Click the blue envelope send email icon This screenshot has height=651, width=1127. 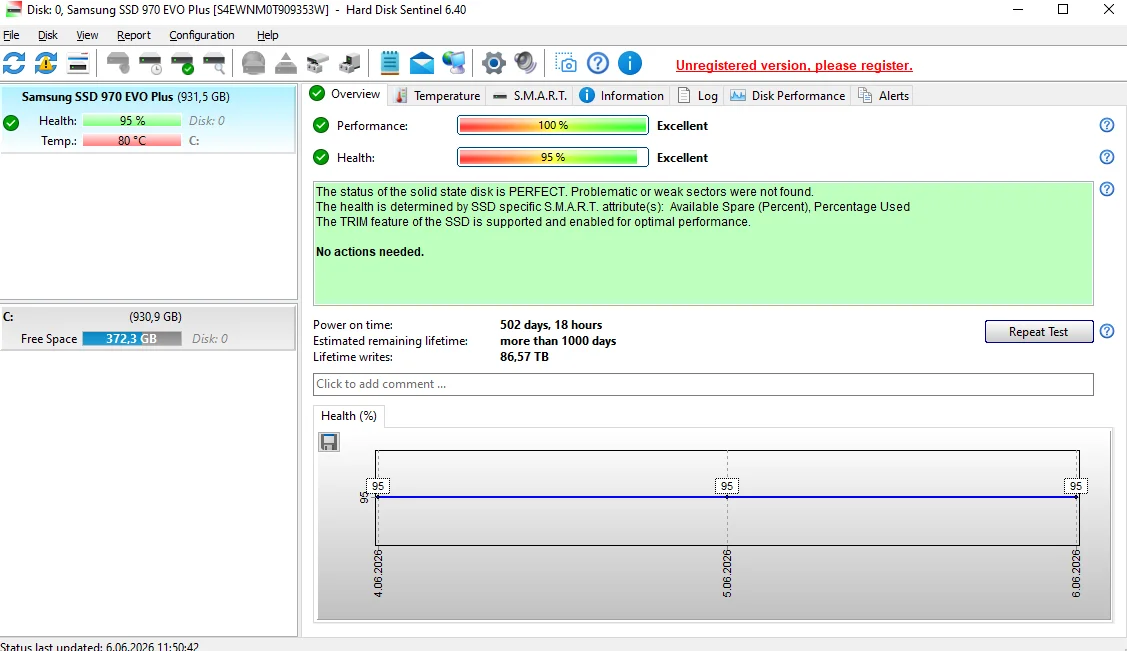[x=422, y=63]
